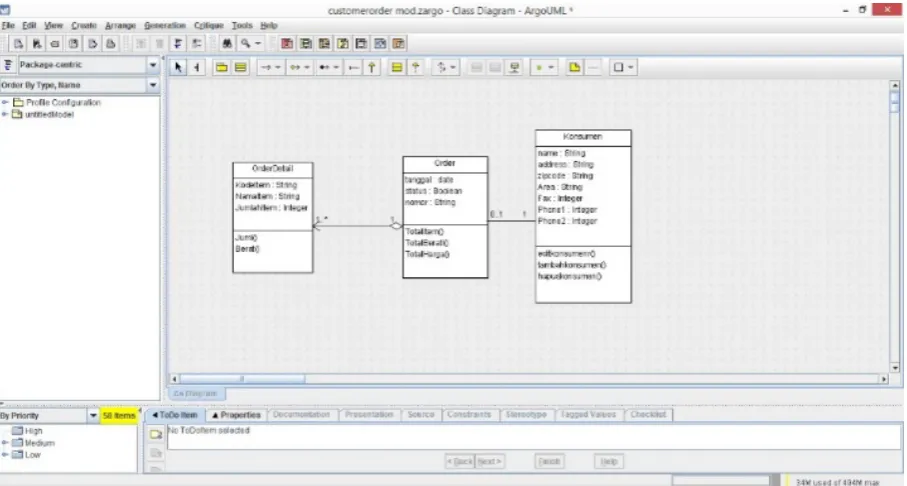Open the Tools menu
The height and width of the screenshot is (486, 907).
(242, 25)
